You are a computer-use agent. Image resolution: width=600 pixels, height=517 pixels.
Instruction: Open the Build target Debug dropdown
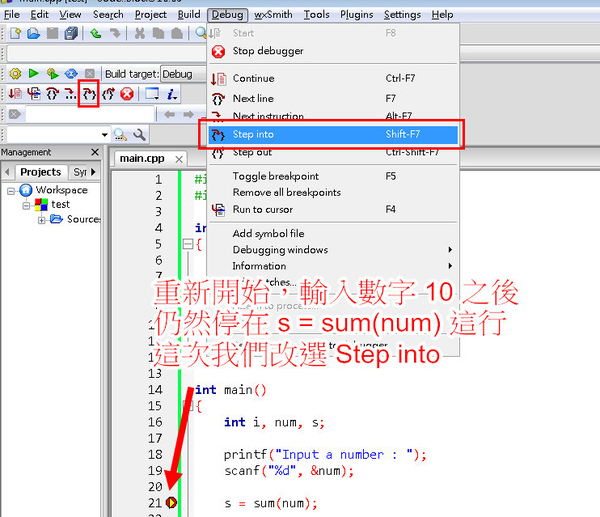point(183,74)
